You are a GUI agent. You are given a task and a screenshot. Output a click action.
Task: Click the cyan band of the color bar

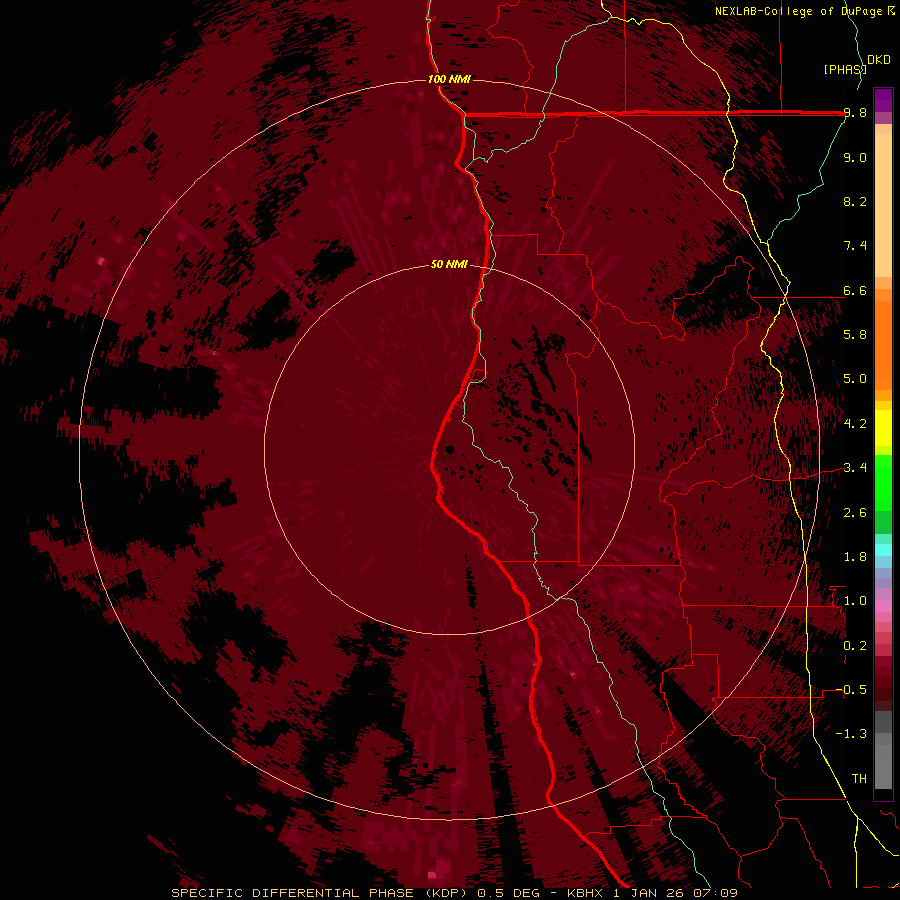coord(883,549)
